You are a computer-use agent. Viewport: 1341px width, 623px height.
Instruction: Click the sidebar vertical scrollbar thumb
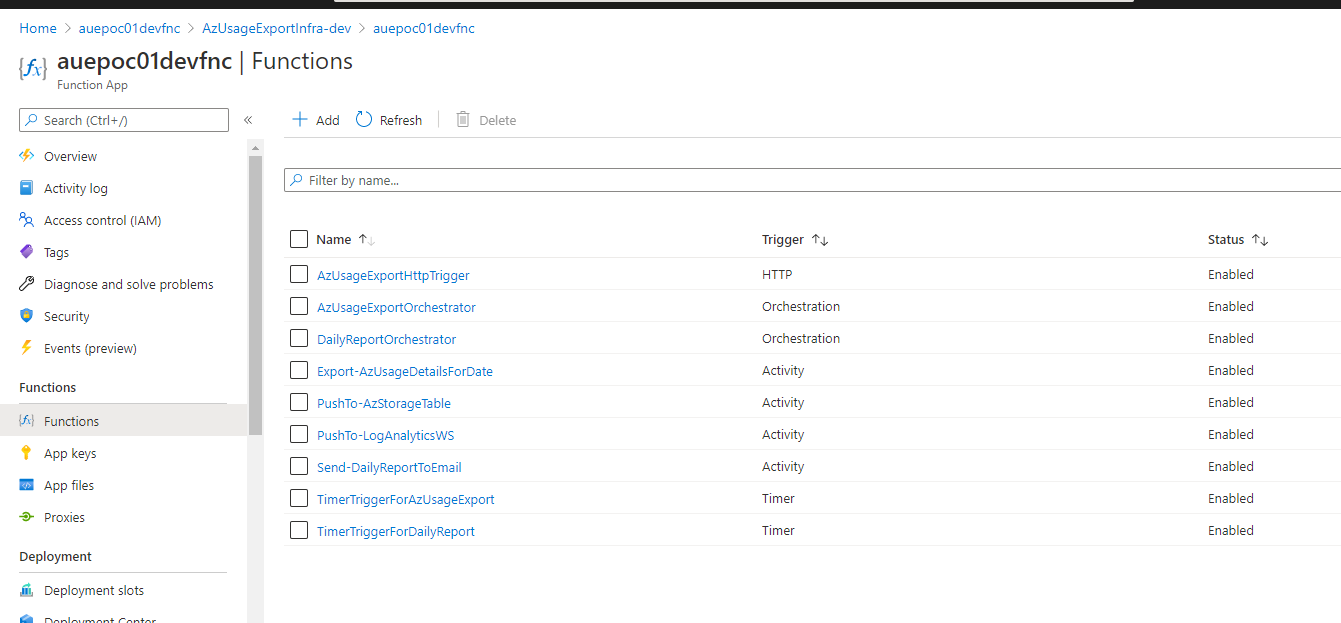click(256, 295)
